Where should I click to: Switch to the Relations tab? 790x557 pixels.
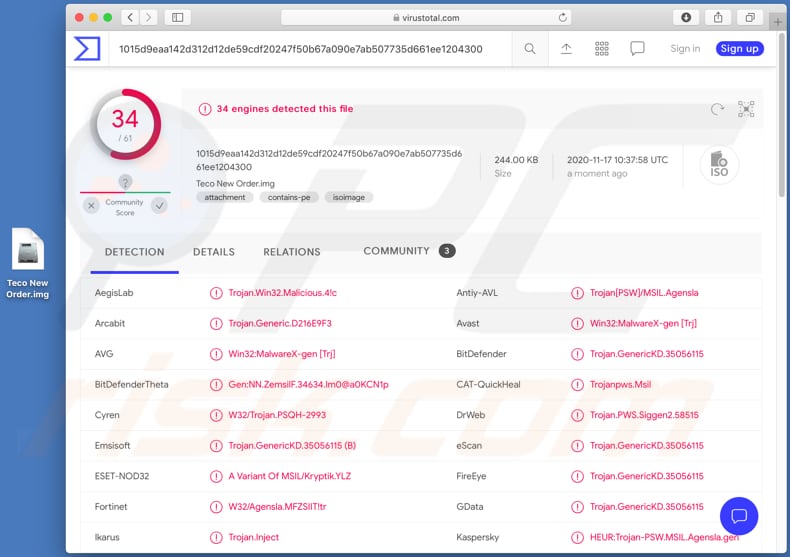292,252
